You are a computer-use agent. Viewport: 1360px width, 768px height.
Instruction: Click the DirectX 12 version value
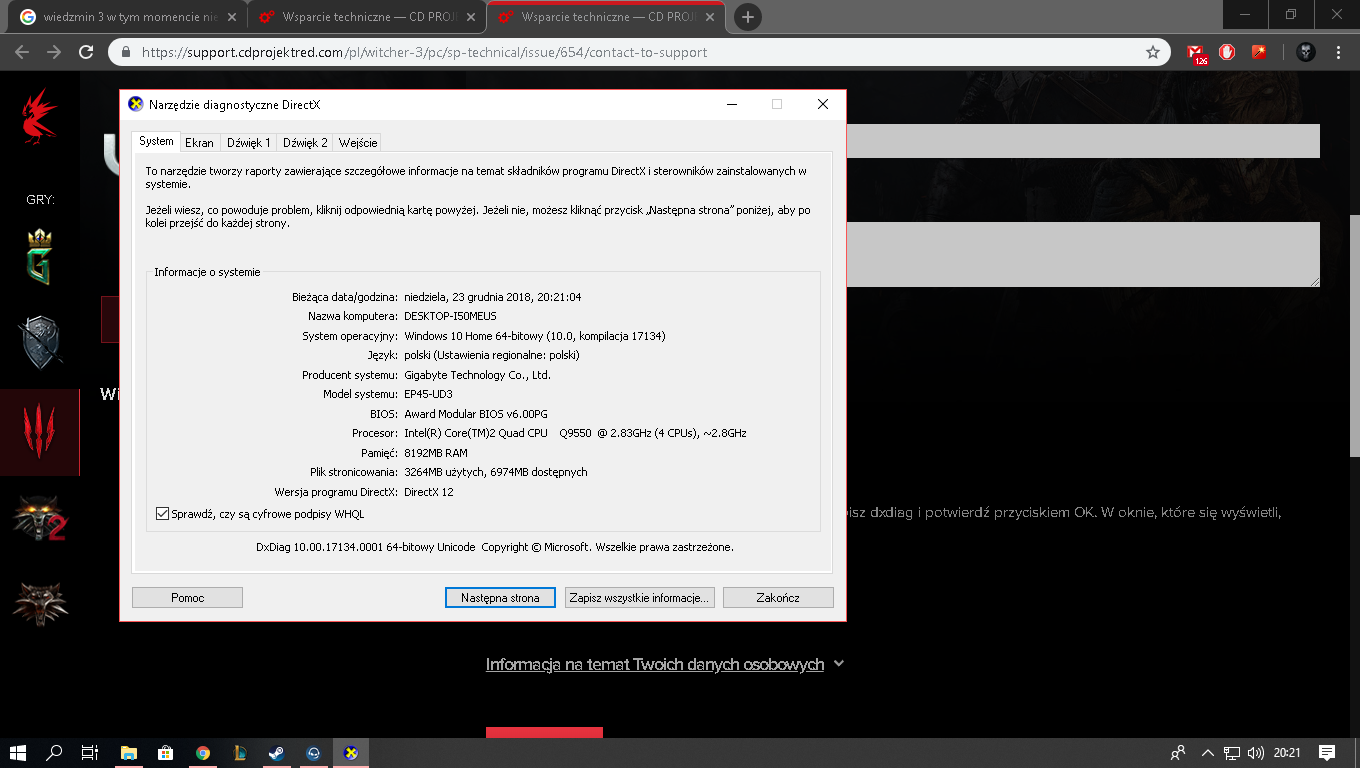[x=429, y=492]
